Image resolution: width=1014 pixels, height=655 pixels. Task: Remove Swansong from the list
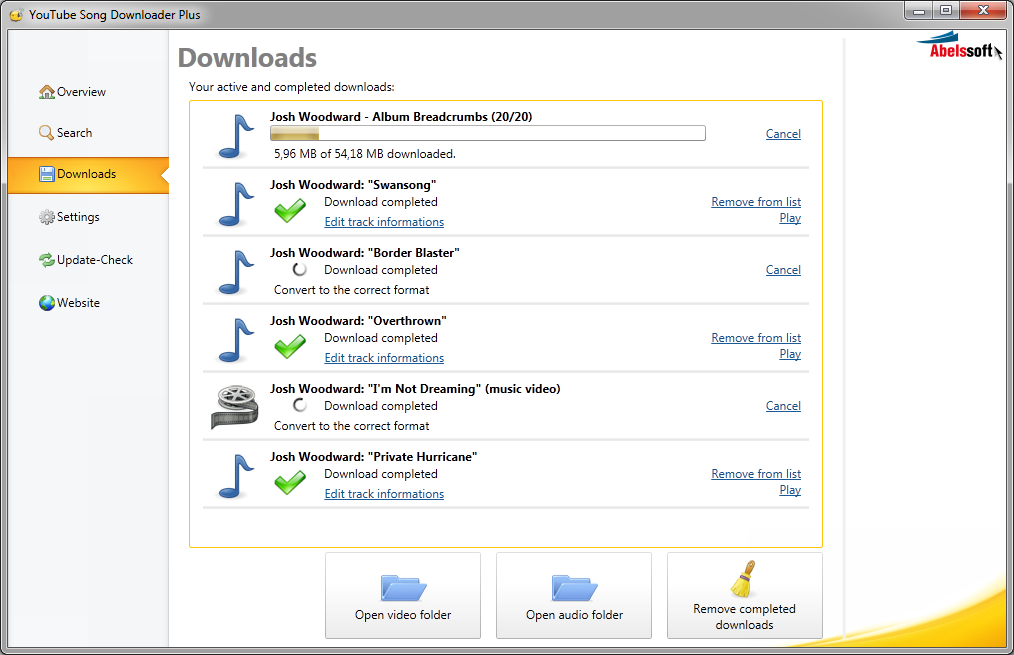click(x=756, y=202)
